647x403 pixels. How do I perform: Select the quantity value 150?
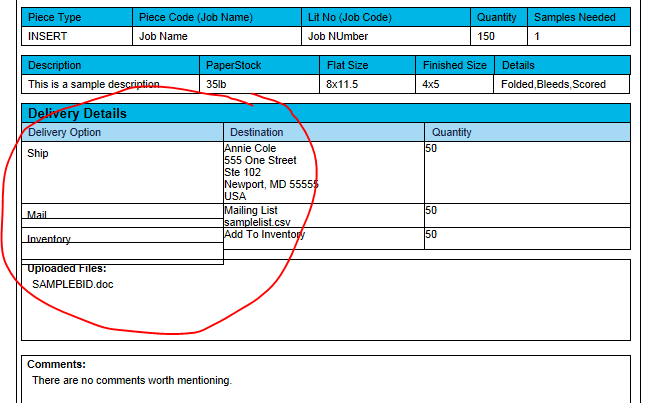click(x=486, y=36)
